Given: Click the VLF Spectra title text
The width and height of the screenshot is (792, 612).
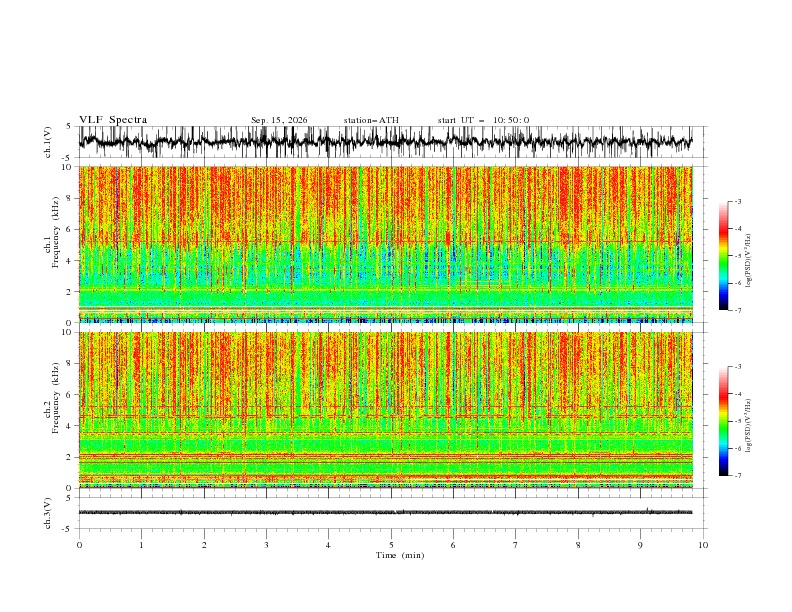Looking at the screenshot, I should (x=113, y=120).
